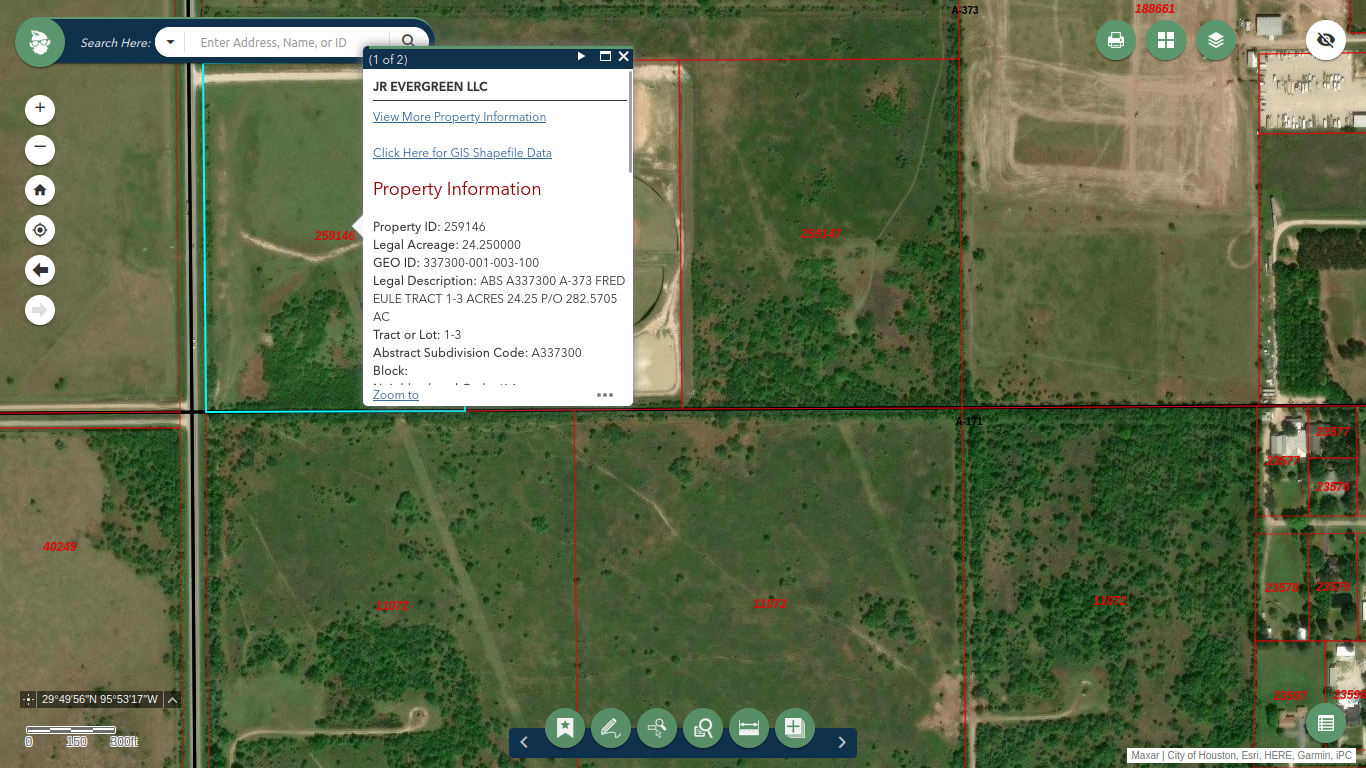Click the My Location target button

(40, 230)
